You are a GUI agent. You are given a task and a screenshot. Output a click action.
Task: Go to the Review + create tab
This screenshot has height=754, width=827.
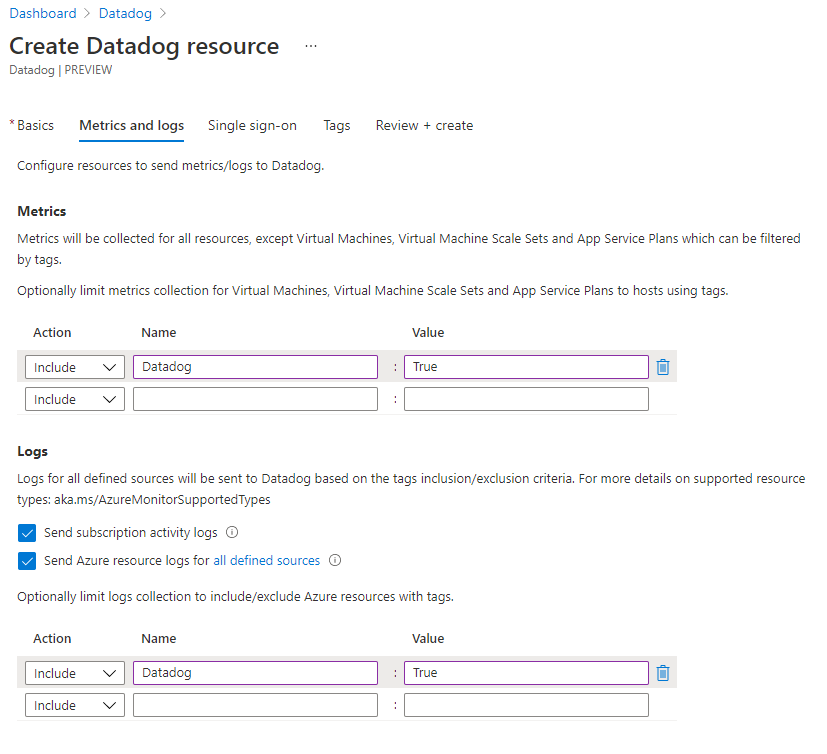(x=424, y=125)
